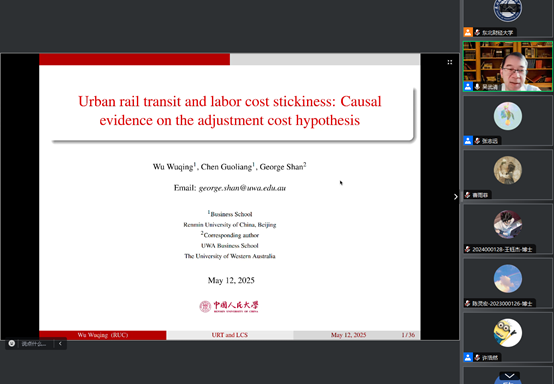The width and height of the screenshot is (554, 384).
Task: Collapse the chat bar with left chevron
Action: pyautogui.click(x=60, y=344)
